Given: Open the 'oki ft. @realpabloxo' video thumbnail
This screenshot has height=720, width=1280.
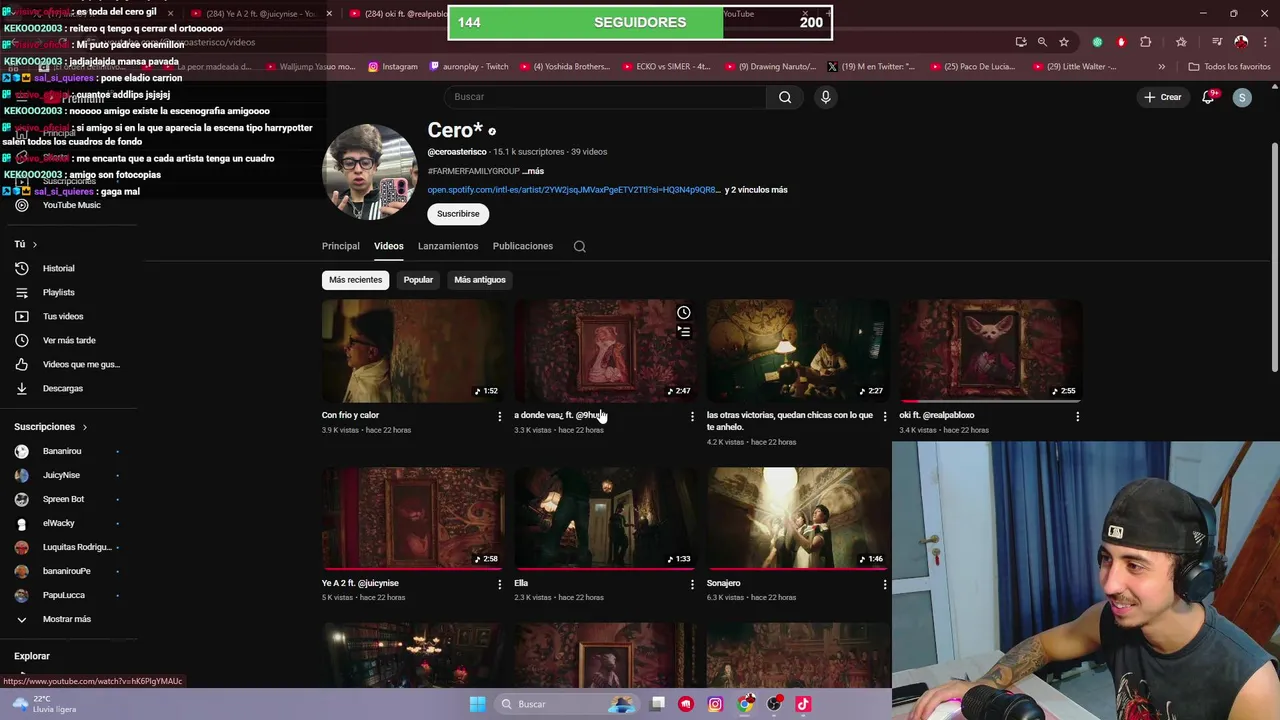Looking at the screenshot, I should 991,350.
